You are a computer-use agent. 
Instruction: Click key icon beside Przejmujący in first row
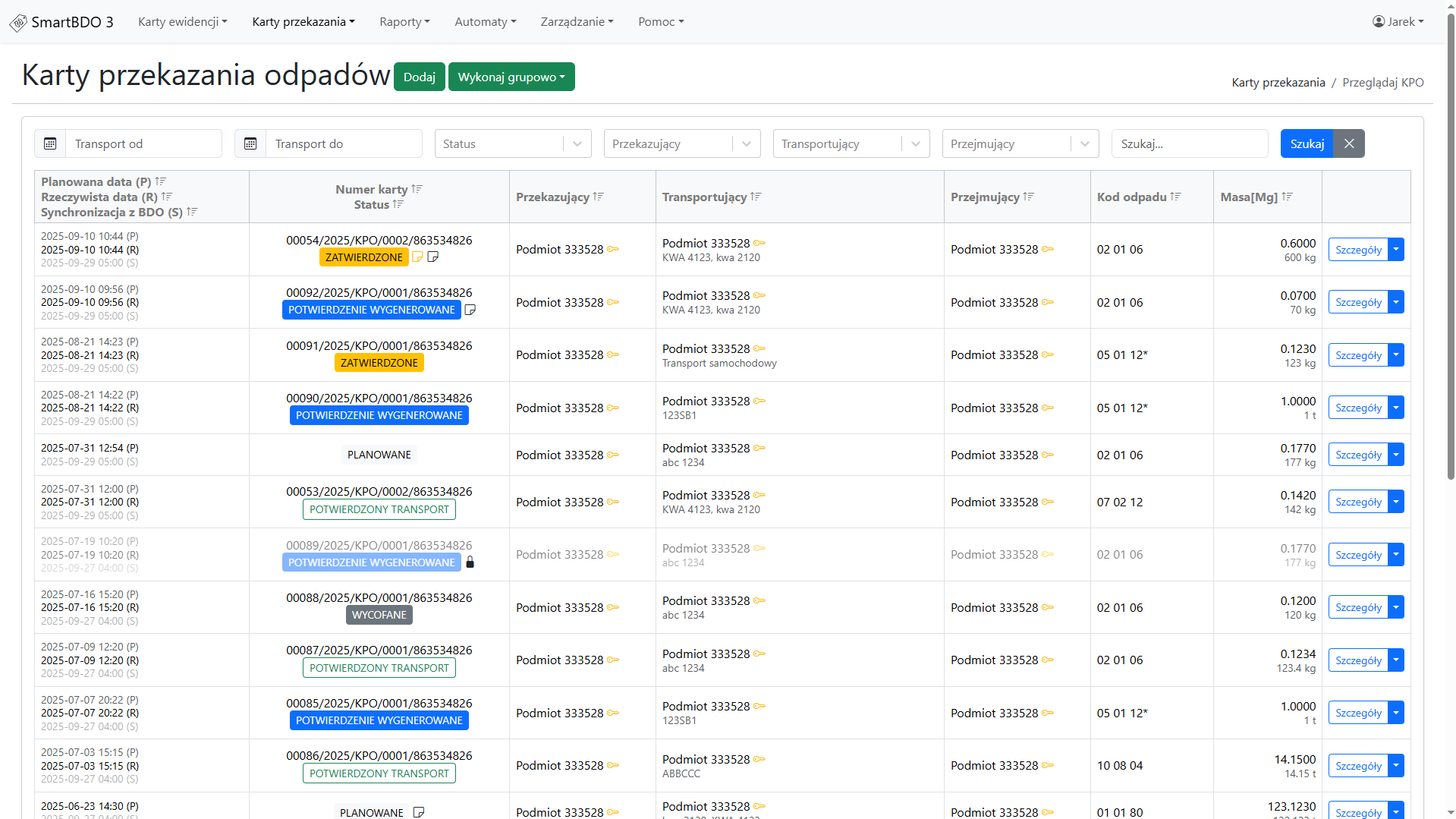pos(1047,250)
